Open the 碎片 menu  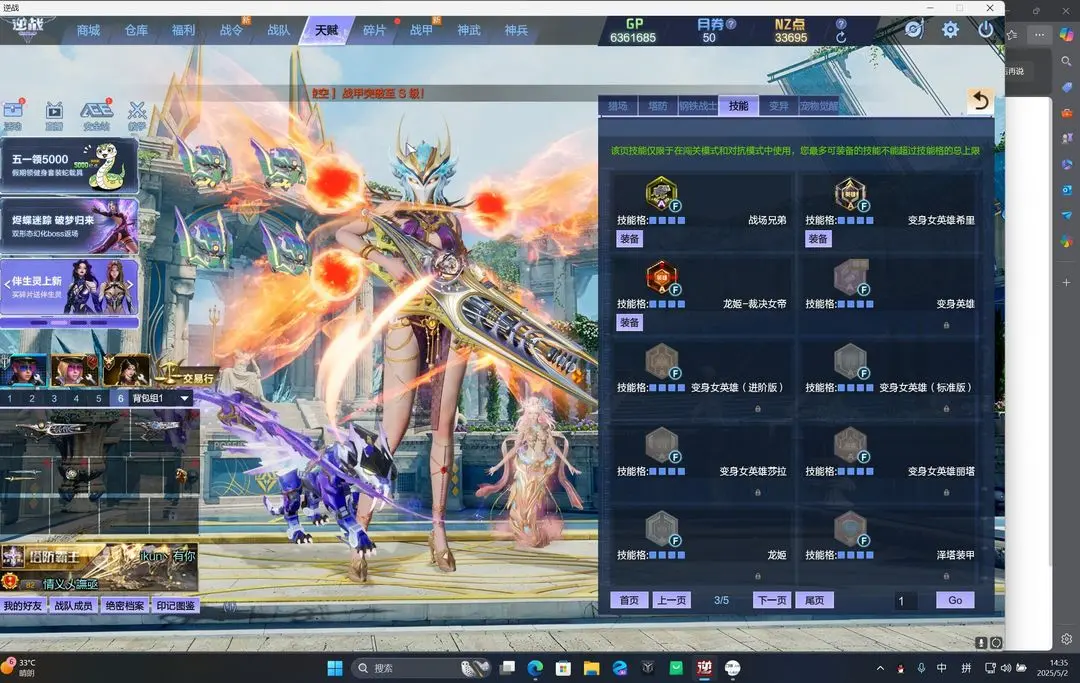pyautogui.click(x=374, y=30)
